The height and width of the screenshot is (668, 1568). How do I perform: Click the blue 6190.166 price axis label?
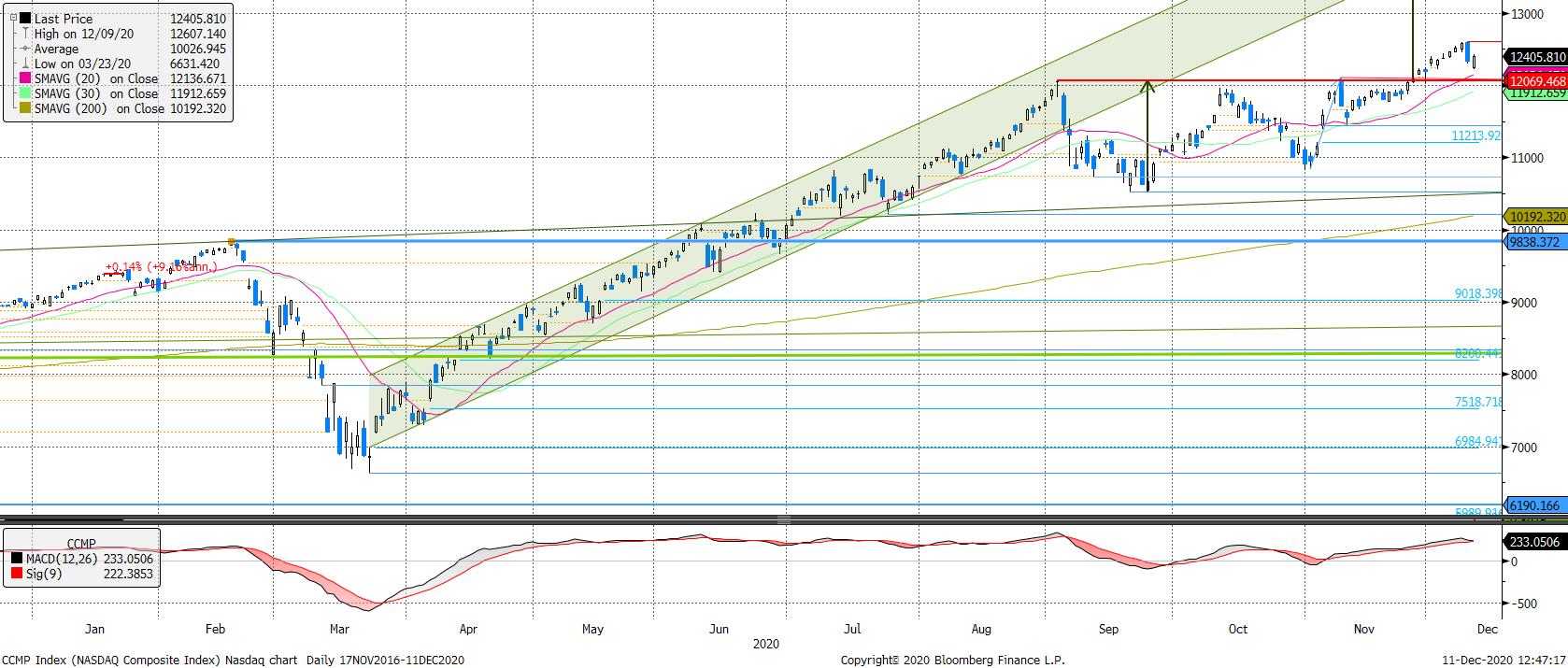pos(1534,505)
